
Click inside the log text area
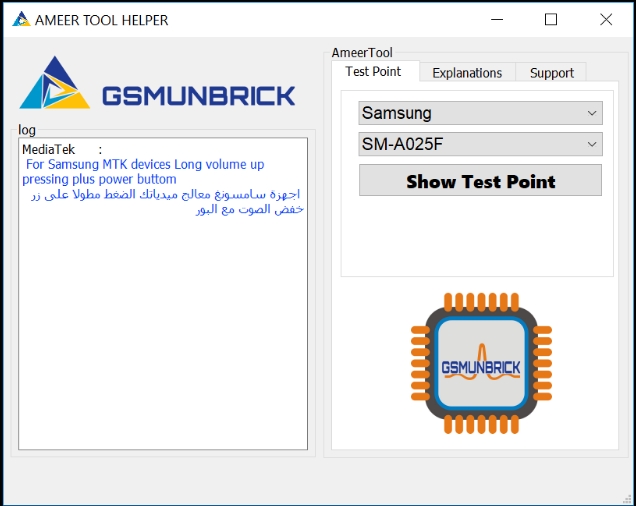(x=163, y=294)
